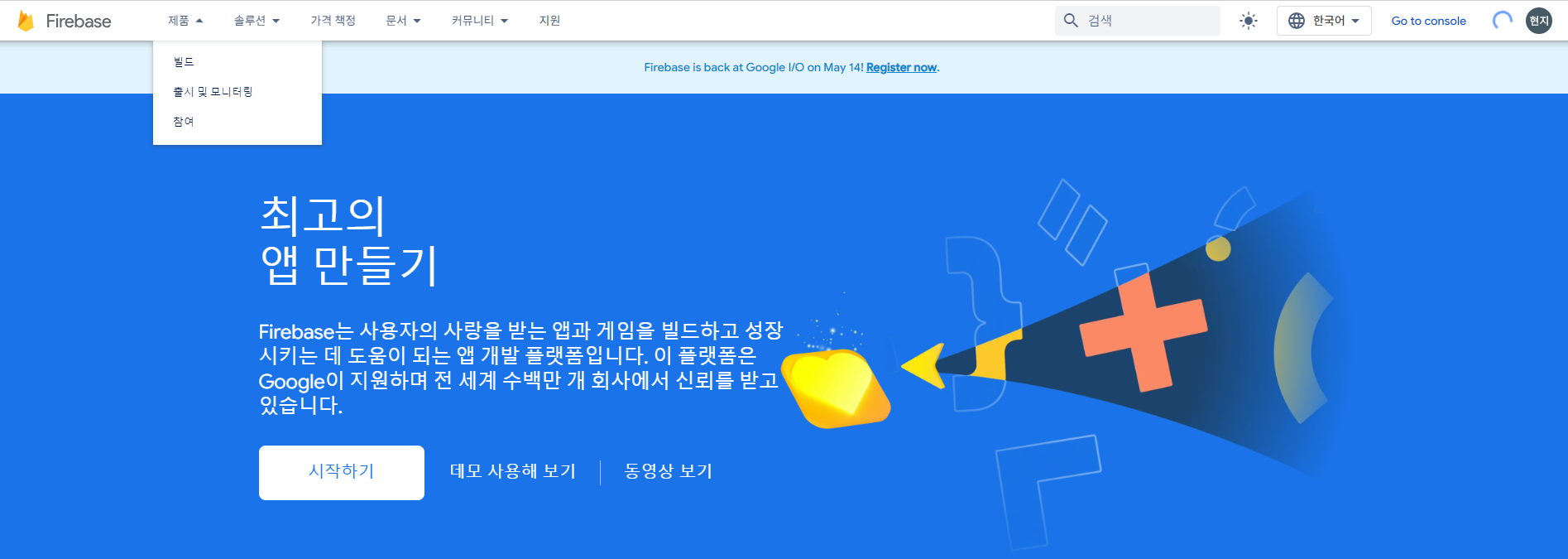This screenshot has height=559, width=1568.
Task: Toggle the light/dark theme sun icon
Action: pos(1249,21)
